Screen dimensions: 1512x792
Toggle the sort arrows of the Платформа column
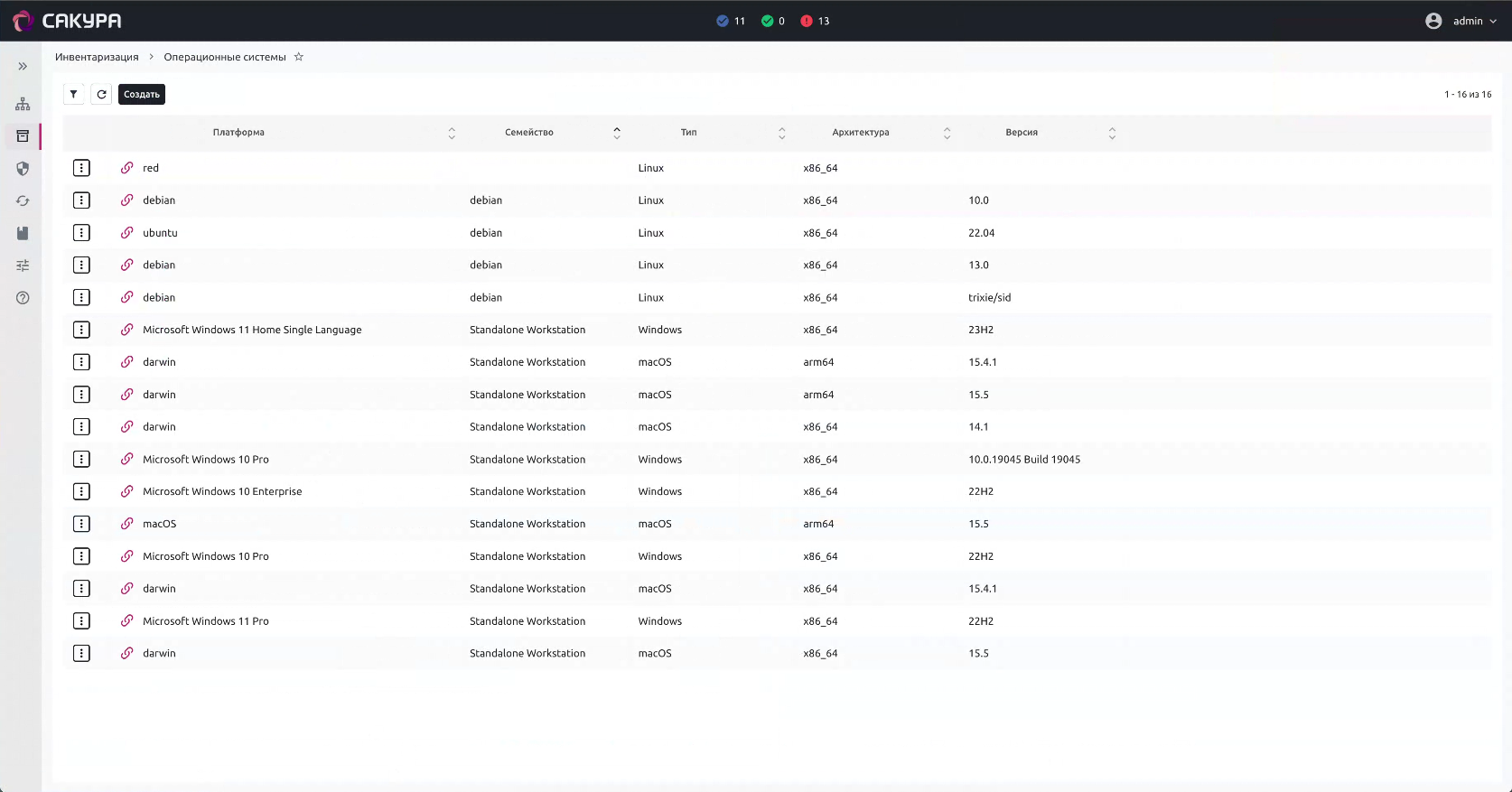(452, 133)
